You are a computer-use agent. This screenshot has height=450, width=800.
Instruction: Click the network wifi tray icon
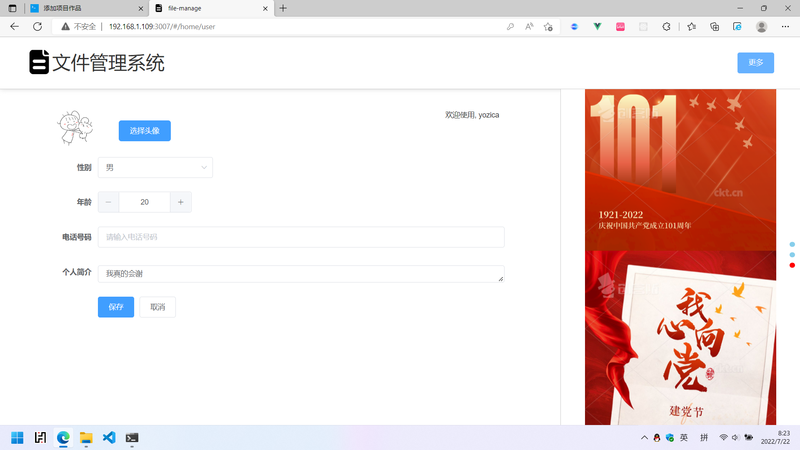[723, 438]
